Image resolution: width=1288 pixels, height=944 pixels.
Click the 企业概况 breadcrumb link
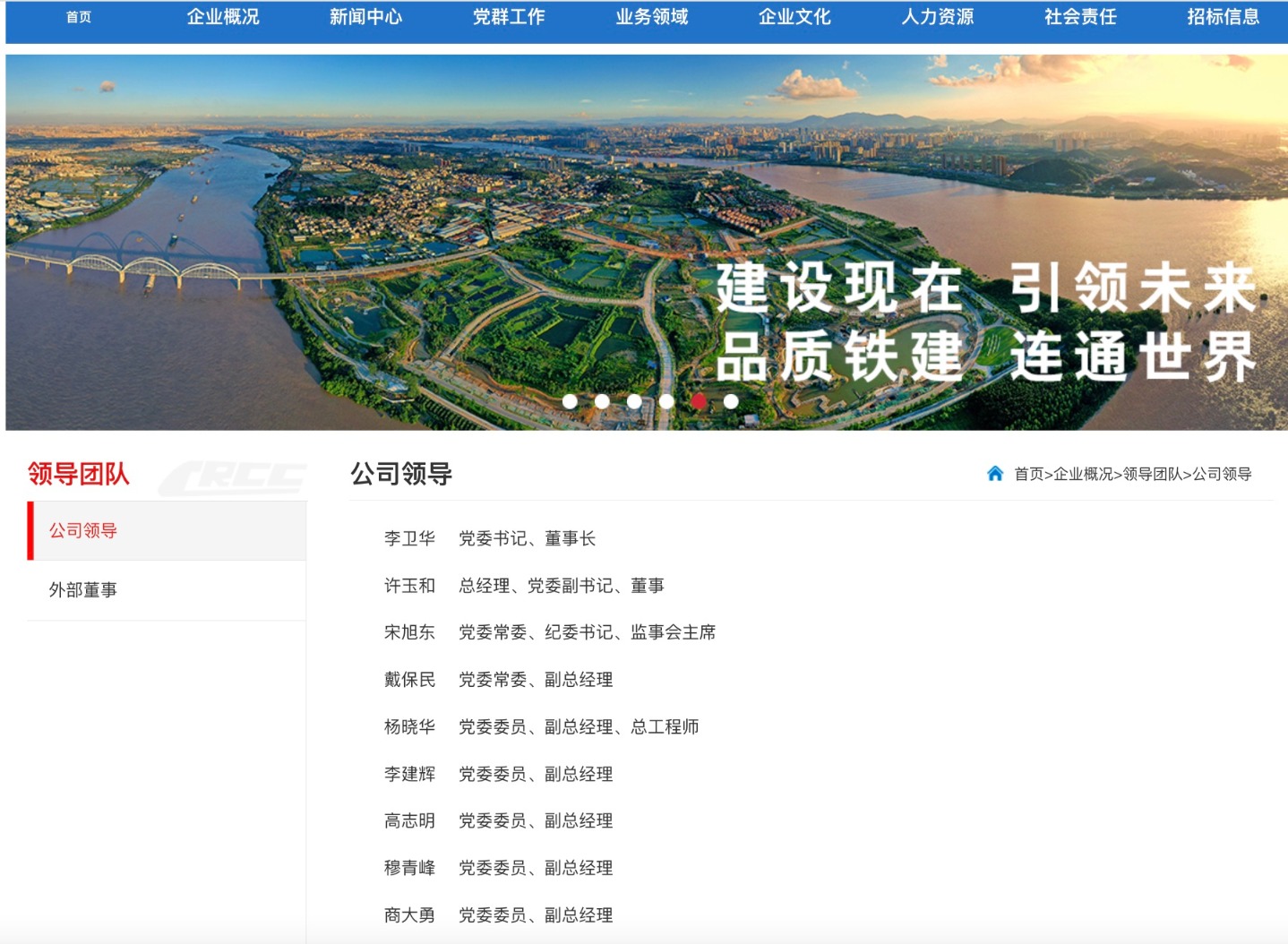pyautogui.click(x=1083, y=474)
